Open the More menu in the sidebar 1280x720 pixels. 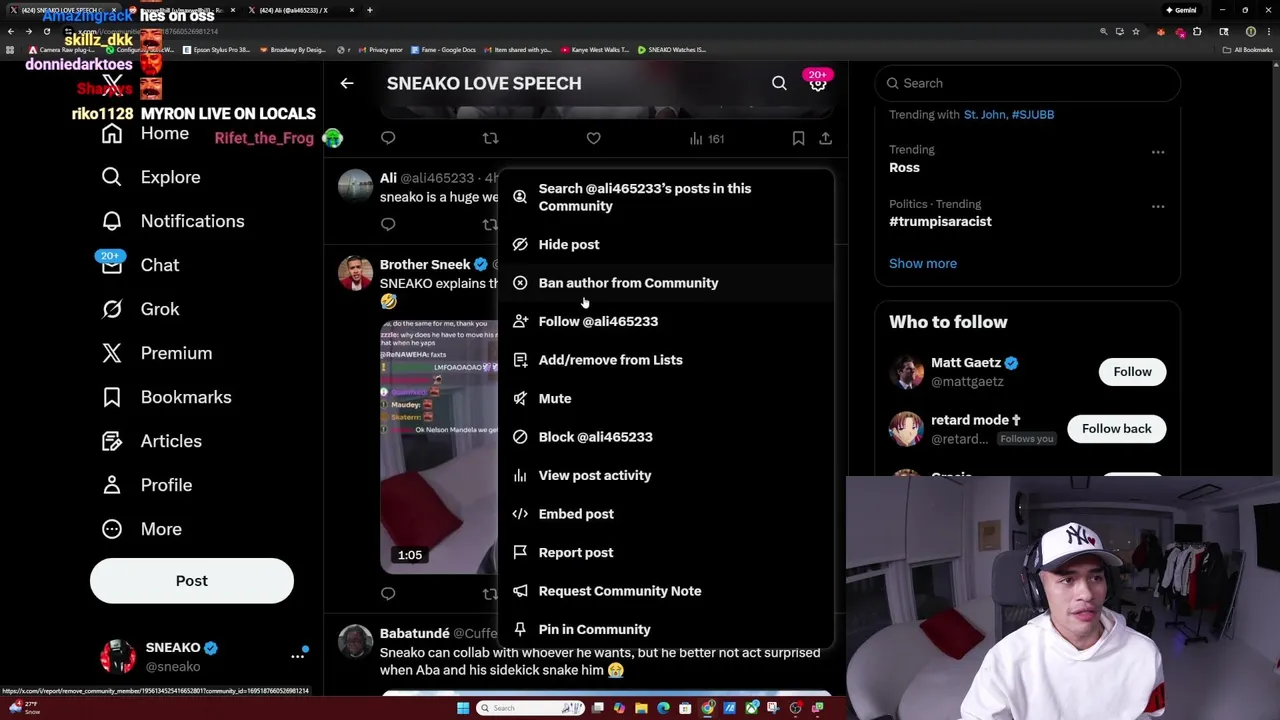[142, 529]
